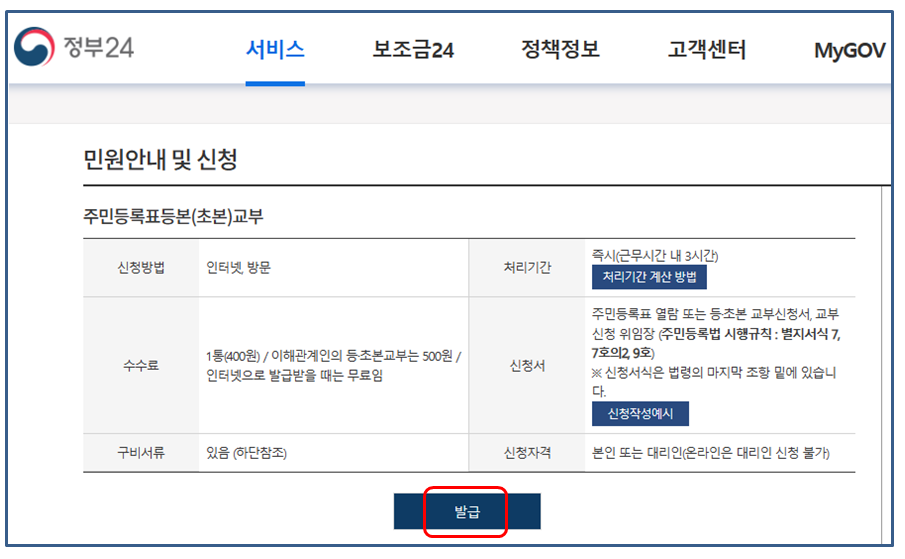This screenshot has width=905, height=559.
Task: Go to 정책정보 menu
Action: [x=560, y=50]
